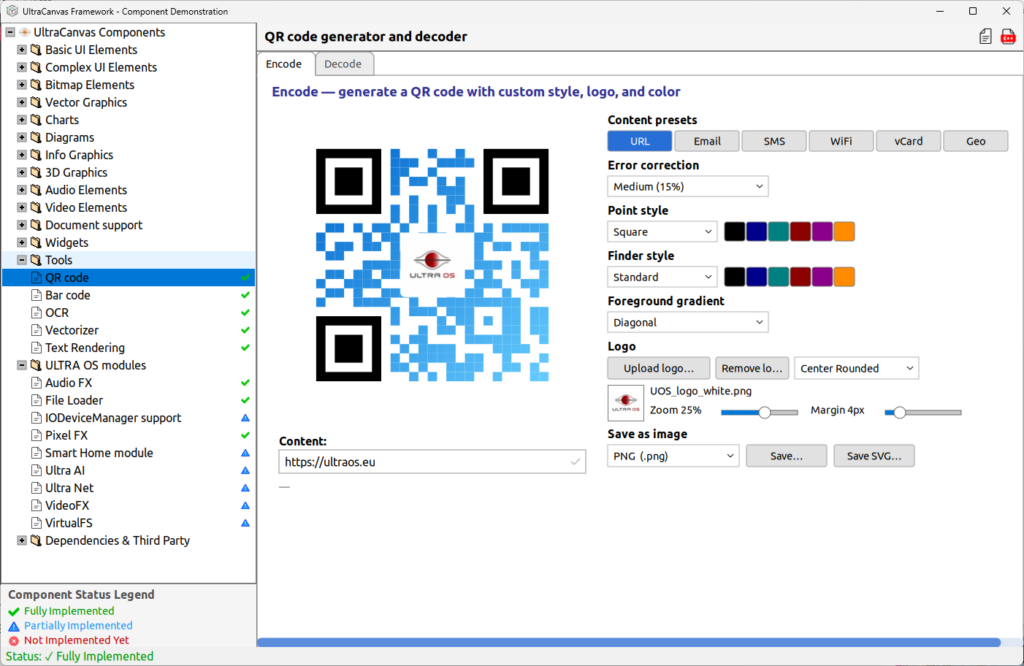This screenshot has height=666, width=1024.
Task: Click the Upload logo button
Action: click(x=659, y=368)
